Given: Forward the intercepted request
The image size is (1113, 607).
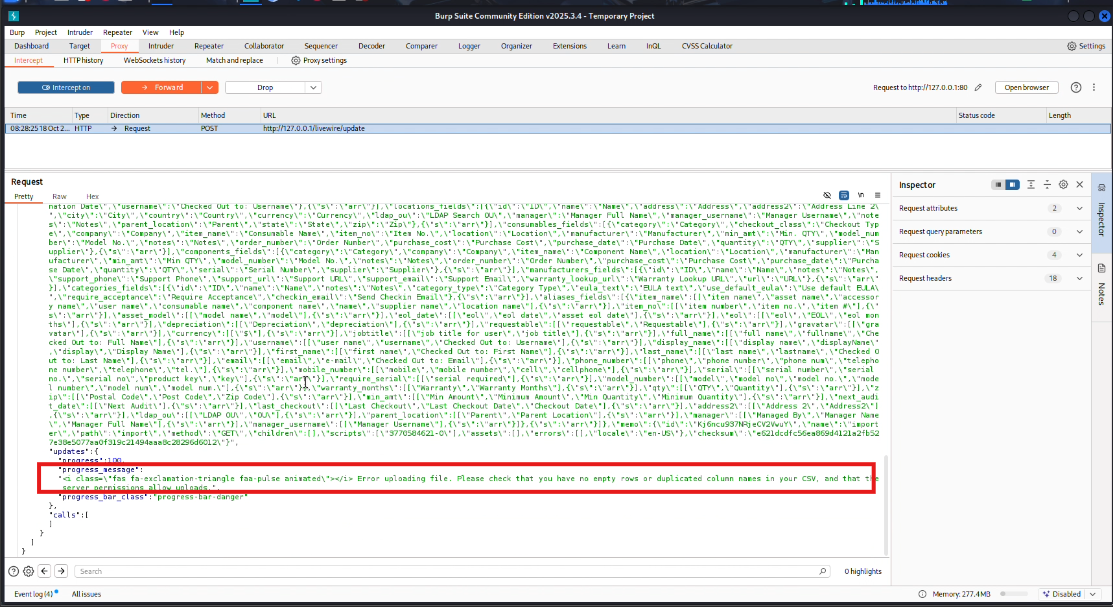Looking at the screenshot, I should click(162, 87).
